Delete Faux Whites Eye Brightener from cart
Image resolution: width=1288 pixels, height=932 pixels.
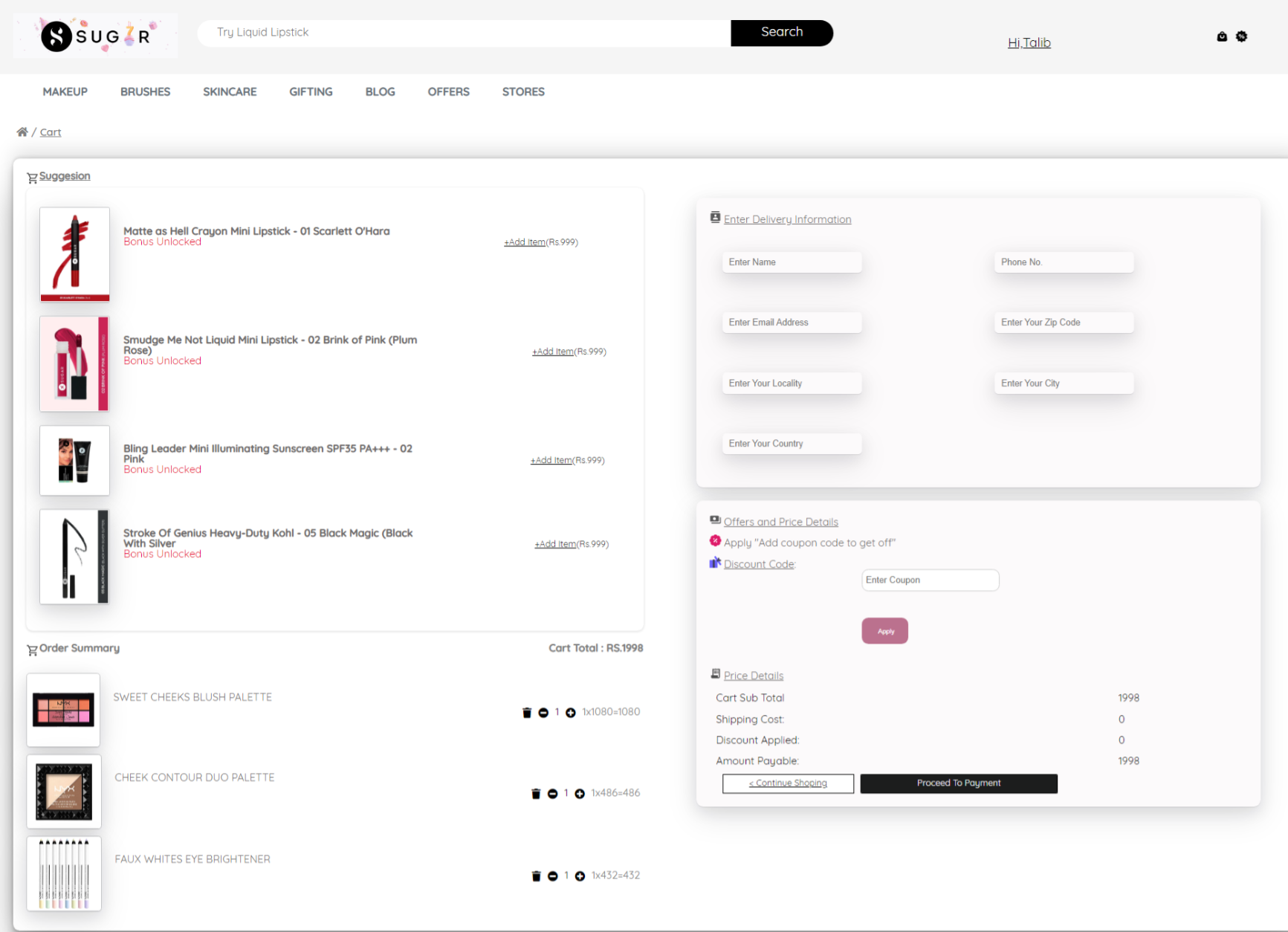(x=536, y=876)
